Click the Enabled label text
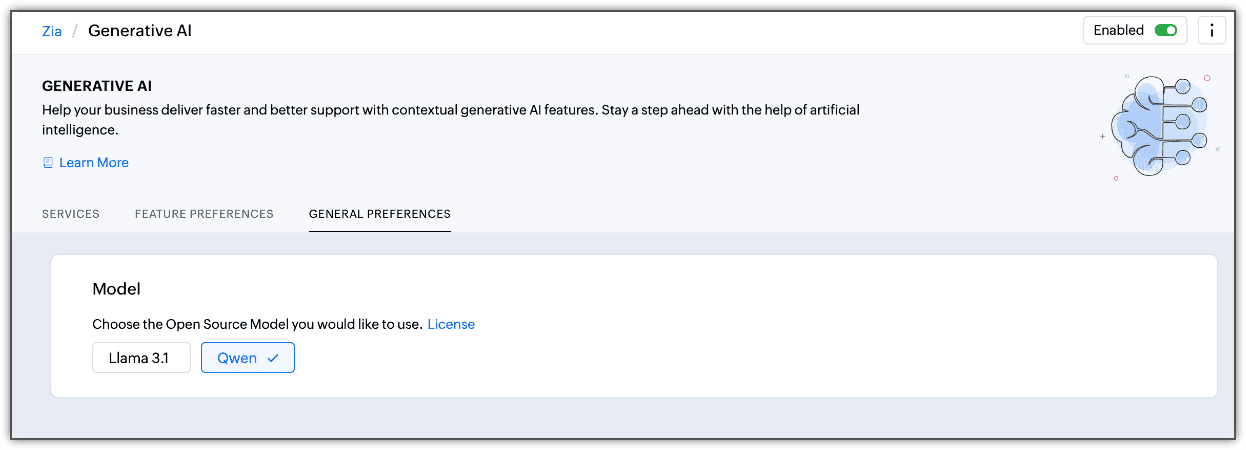Screen dimensions: 1246x450 1118,31
